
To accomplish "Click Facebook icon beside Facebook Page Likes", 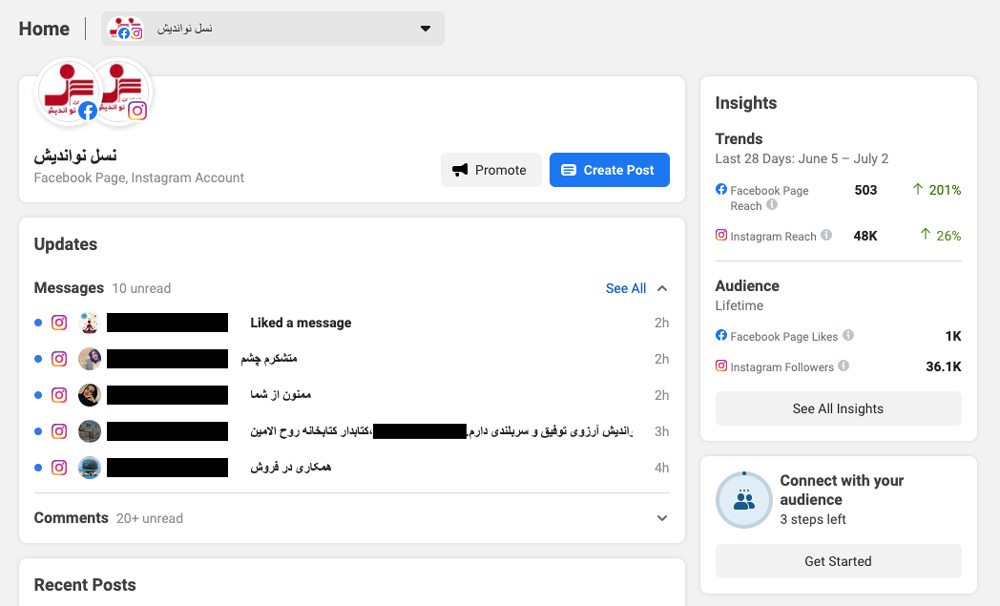I will pos(721,335).
